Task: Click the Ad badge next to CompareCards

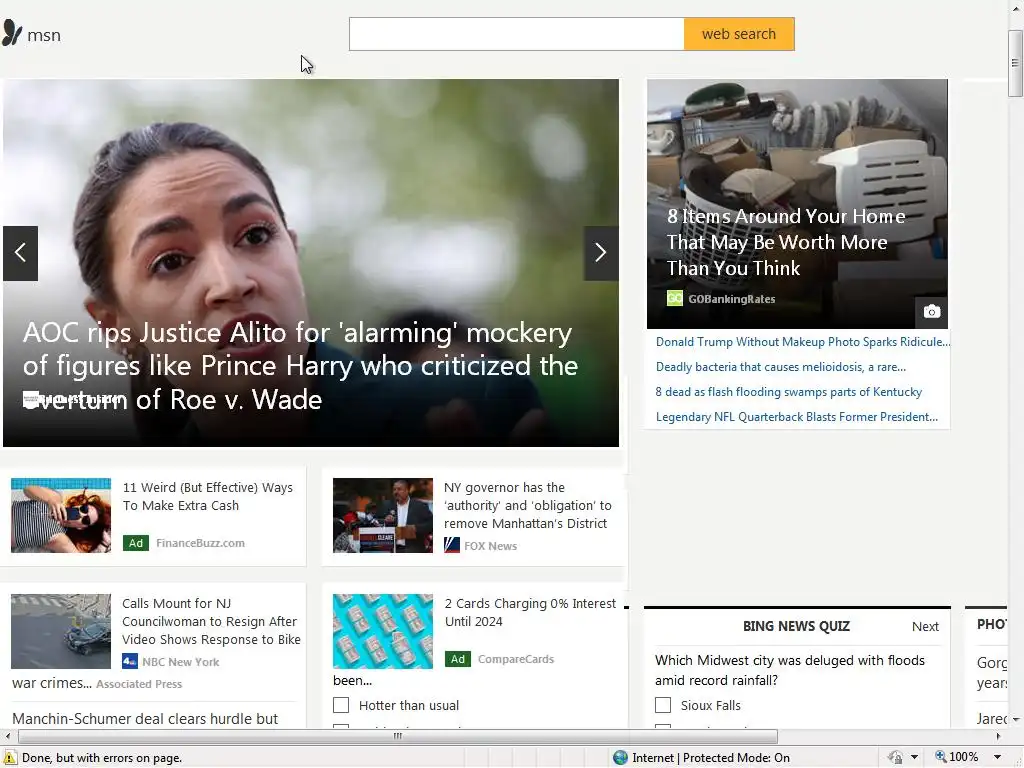Action: pyautogui.click(x=458, y=659)
